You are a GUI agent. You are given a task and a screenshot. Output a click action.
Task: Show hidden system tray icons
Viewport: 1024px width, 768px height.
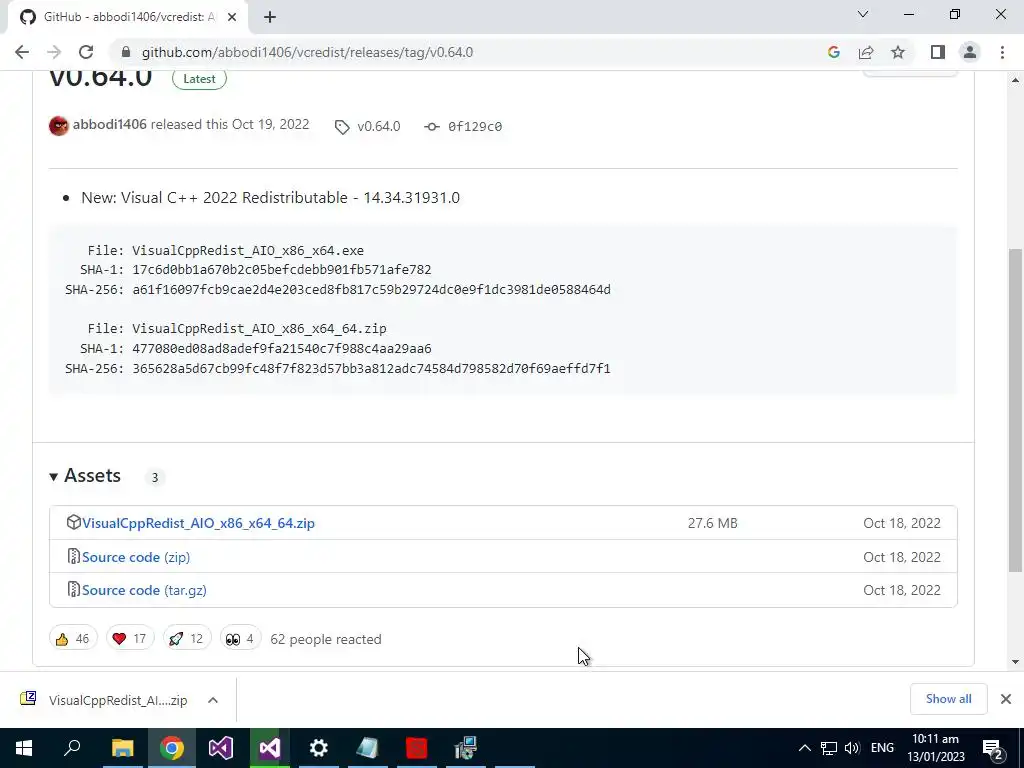805,748
